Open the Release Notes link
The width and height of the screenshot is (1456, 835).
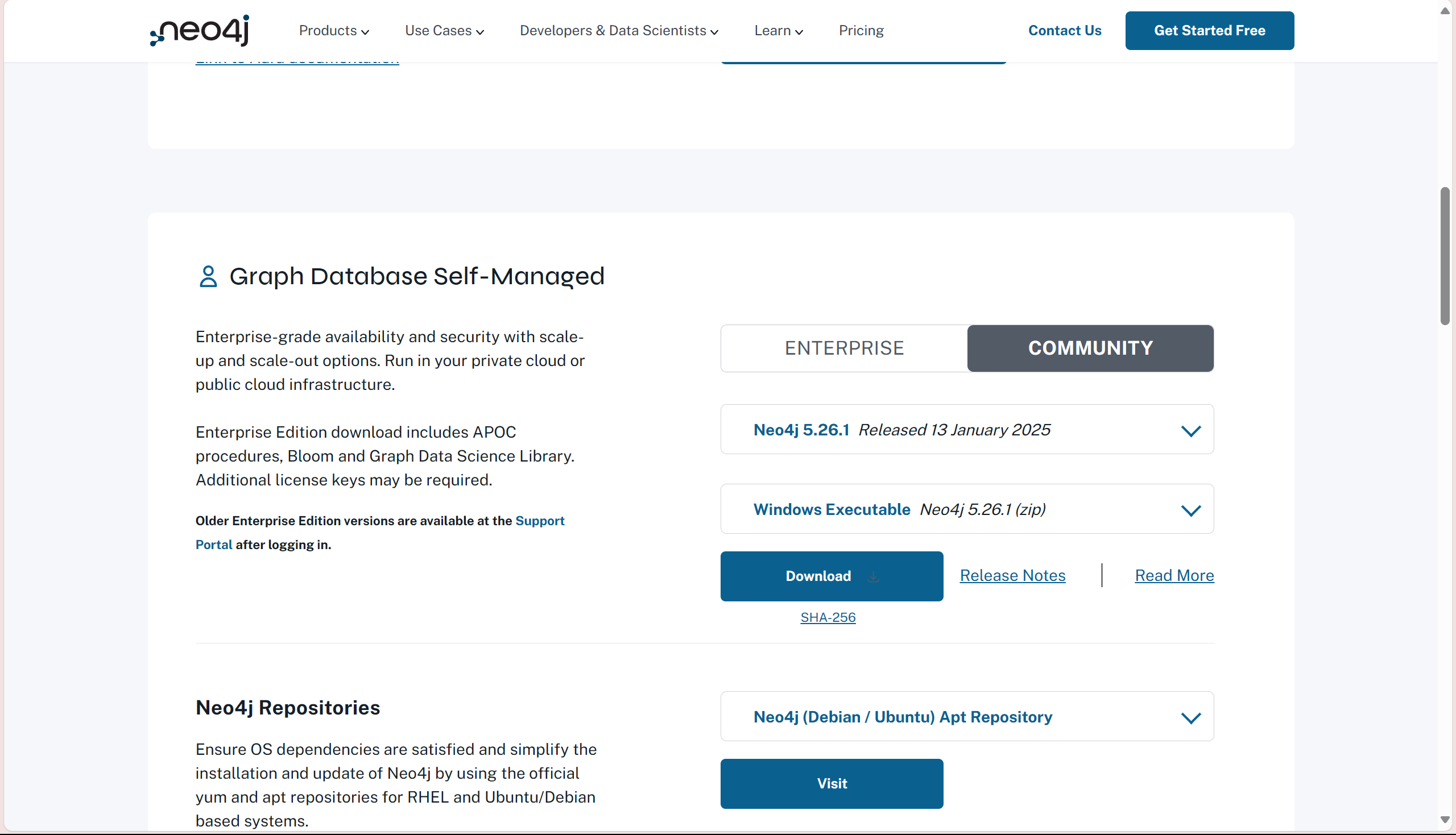coord(1012,575)
